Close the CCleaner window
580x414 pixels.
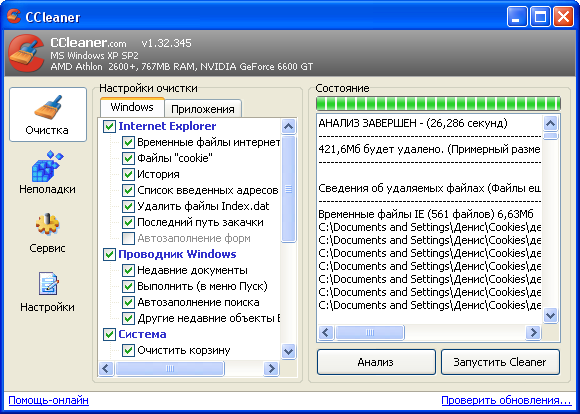pyautogui.click(x=563, y=17)
